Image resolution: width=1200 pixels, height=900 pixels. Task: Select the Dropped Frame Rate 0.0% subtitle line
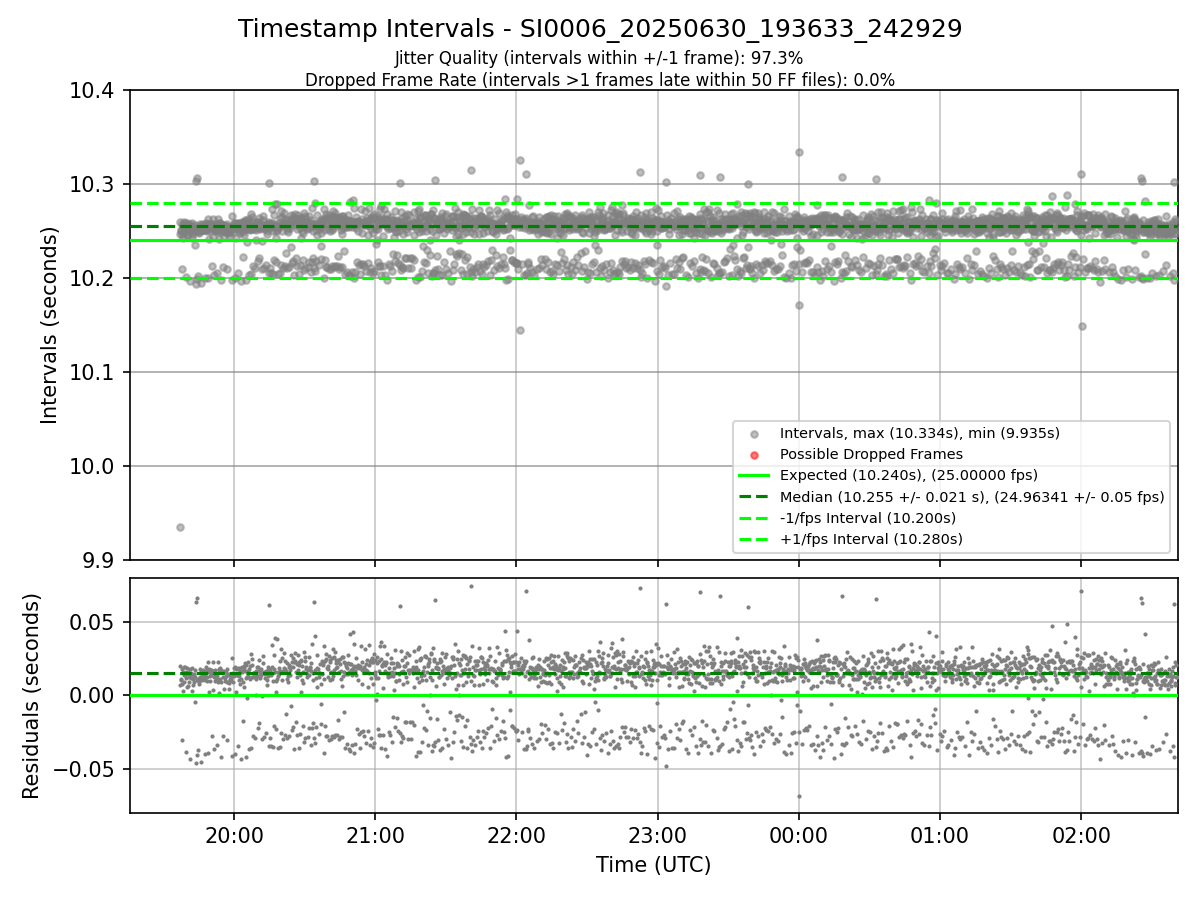point(600,80)
